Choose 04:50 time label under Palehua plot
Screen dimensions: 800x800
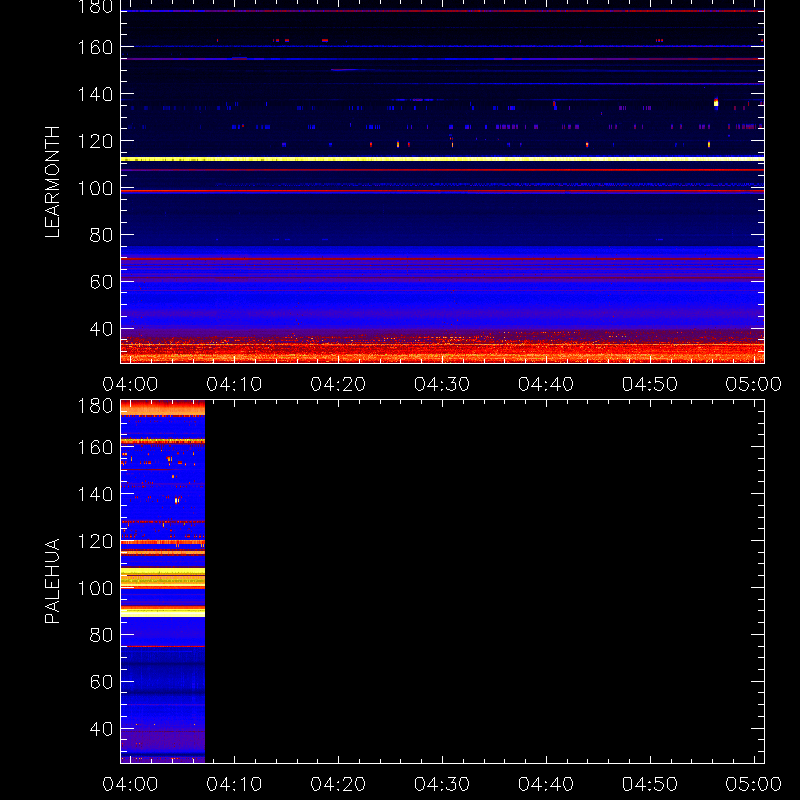coord(650,784)
